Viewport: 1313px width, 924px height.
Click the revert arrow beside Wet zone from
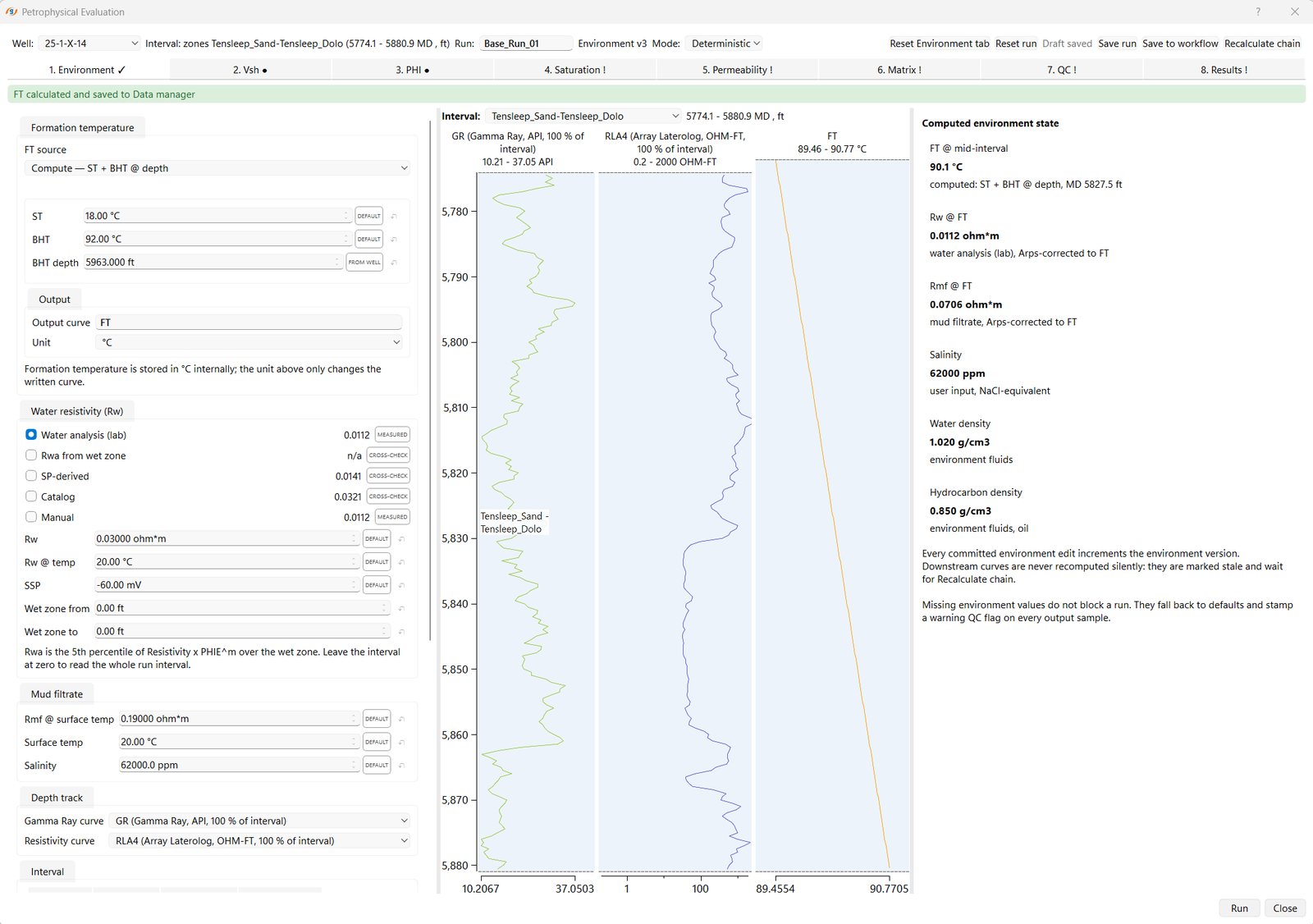(x=401, y=608)
